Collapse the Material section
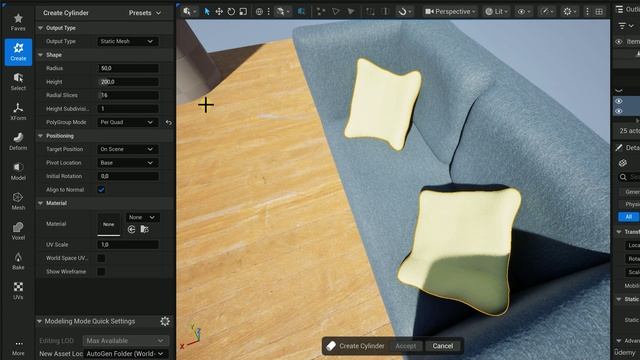Screen dimensions: 640x360 40,203
